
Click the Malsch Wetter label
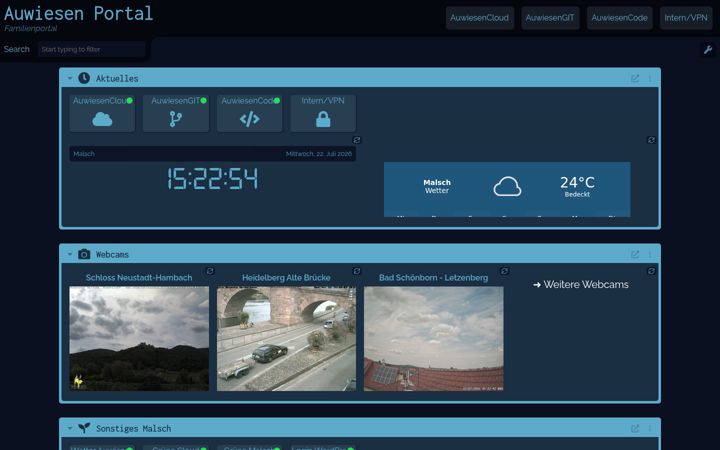(437, 186)
